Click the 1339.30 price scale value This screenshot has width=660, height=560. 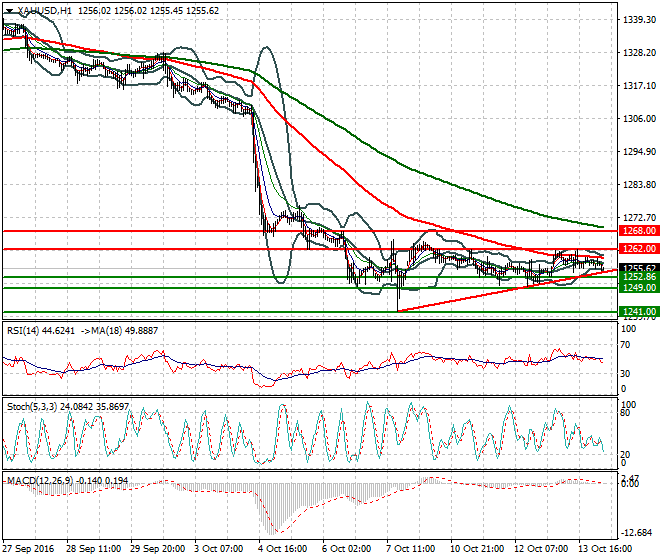[x=639, y=20]
